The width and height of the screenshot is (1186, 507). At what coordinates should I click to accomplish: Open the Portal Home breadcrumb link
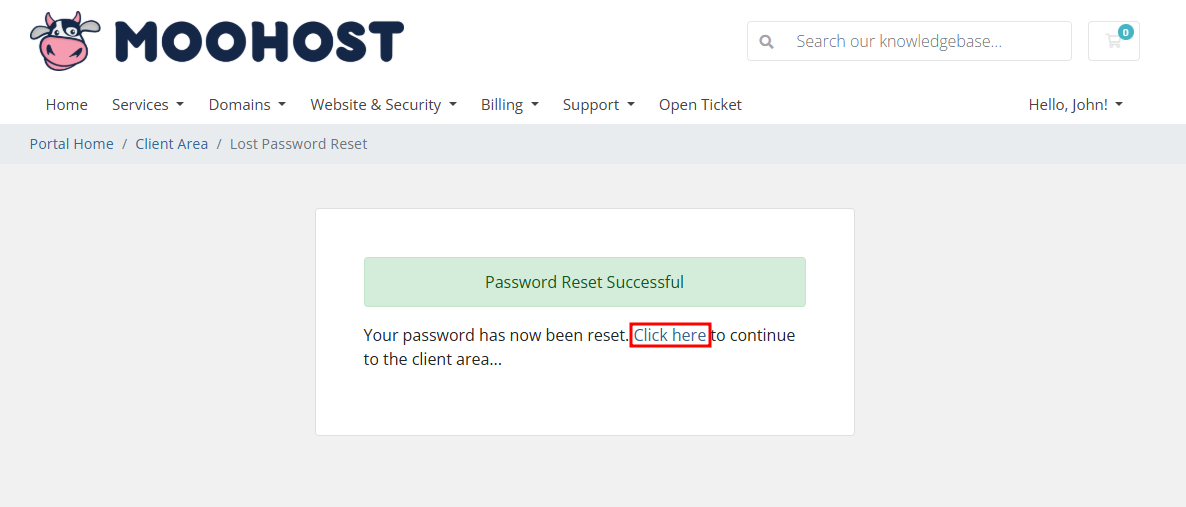tap(71, 144)
